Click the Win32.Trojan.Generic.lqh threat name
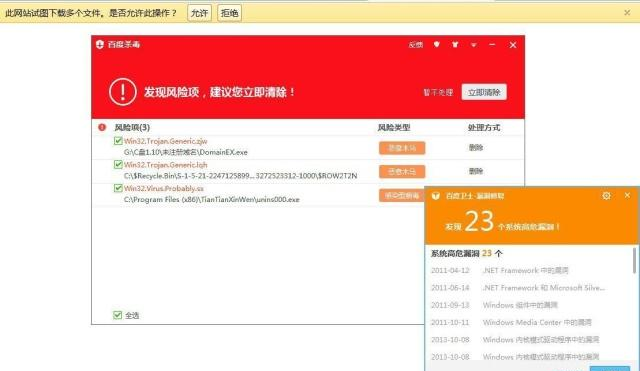The width and height of the screenshot is (640, 371). click(x=165, y=165)
